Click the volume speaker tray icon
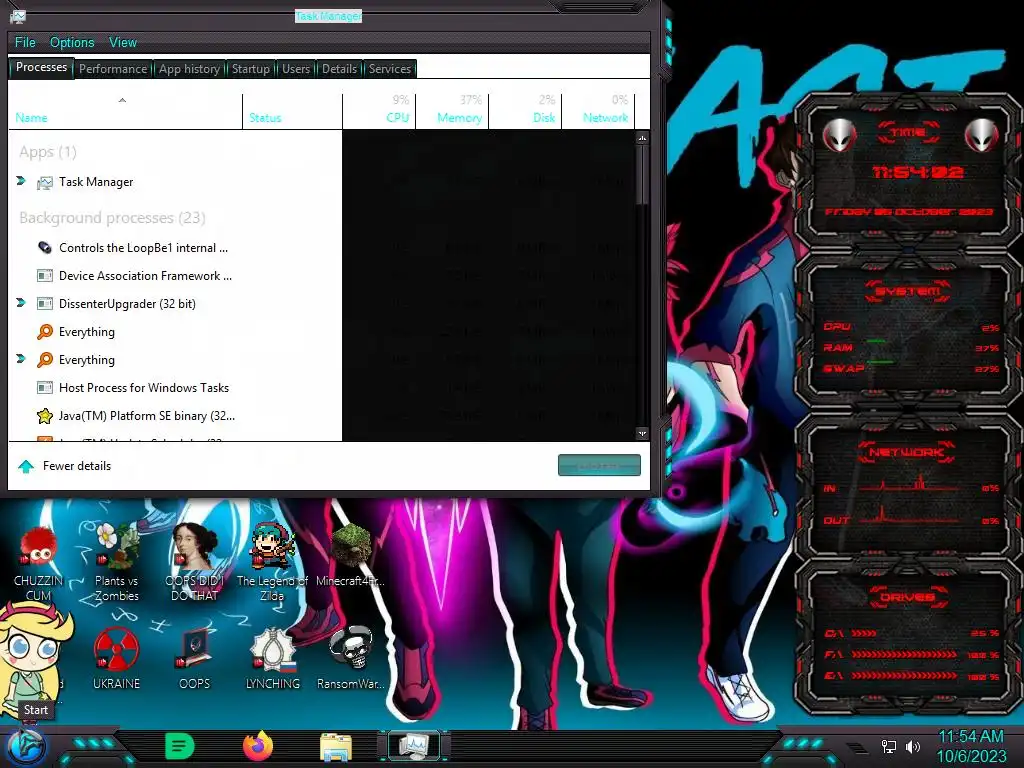 (912, 746)
